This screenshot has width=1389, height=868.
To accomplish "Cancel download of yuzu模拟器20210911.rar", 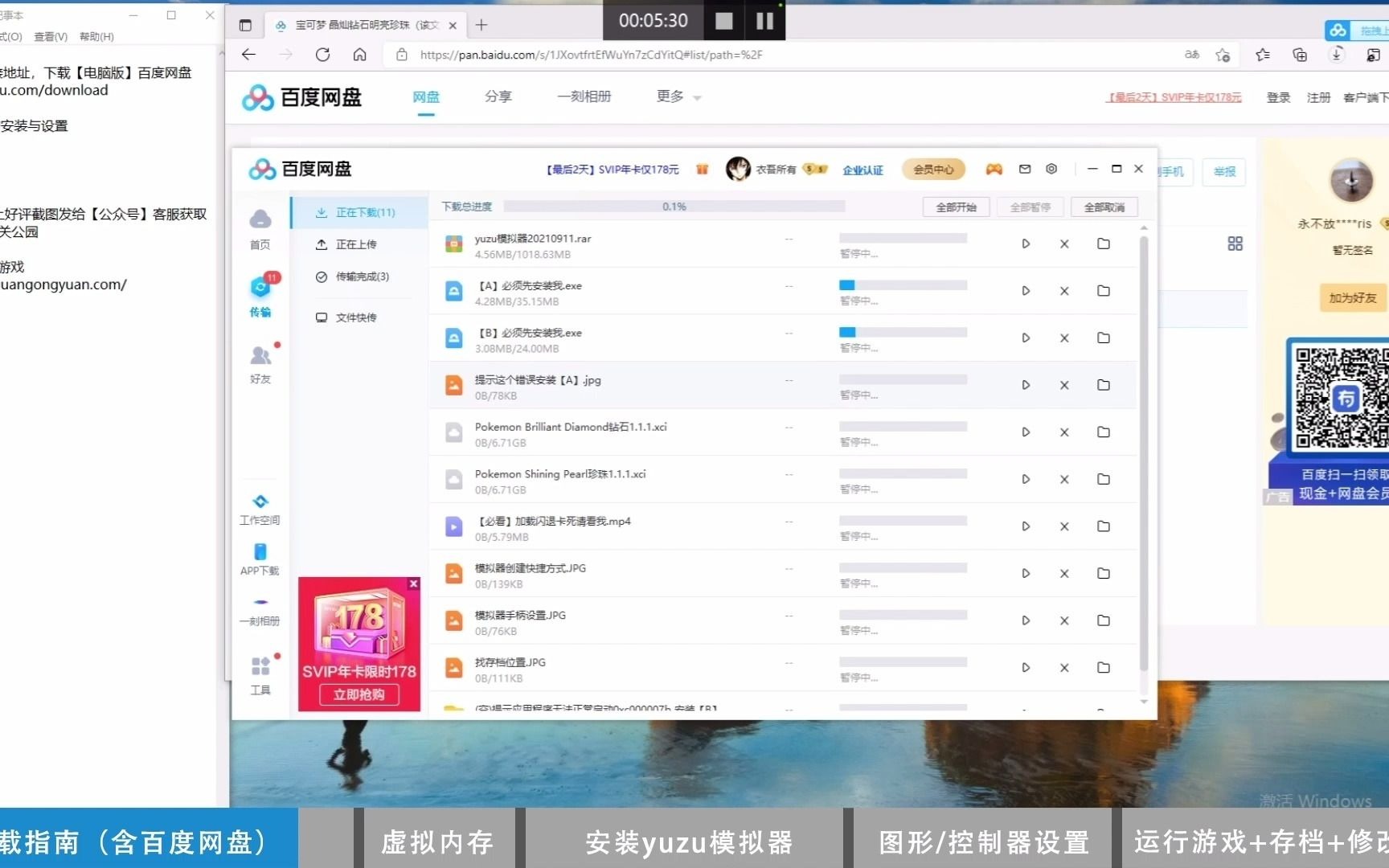I will pos(1064,244).
